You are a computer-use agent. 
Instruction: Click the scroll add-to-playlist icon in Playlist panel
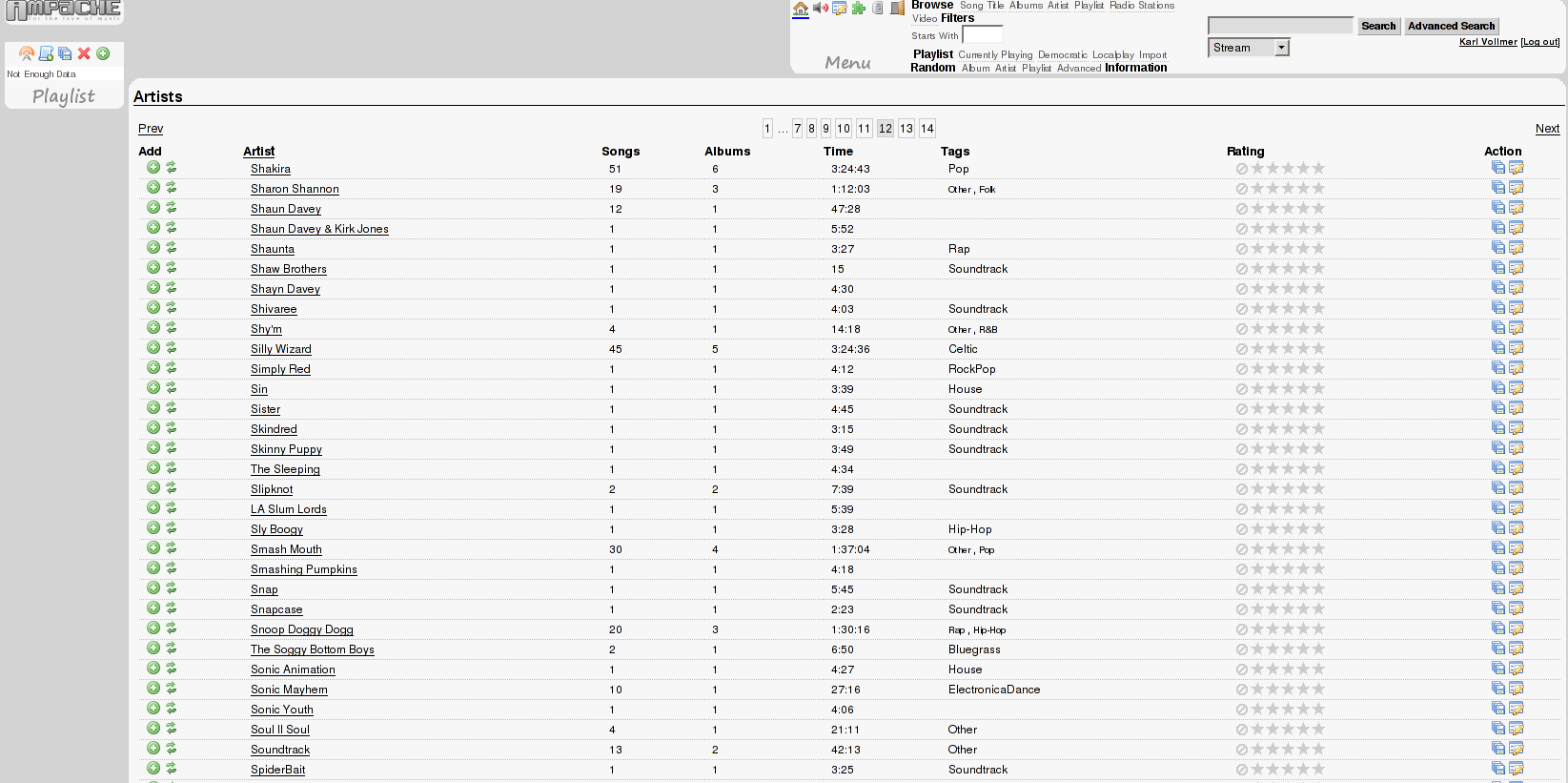[46, 54]
